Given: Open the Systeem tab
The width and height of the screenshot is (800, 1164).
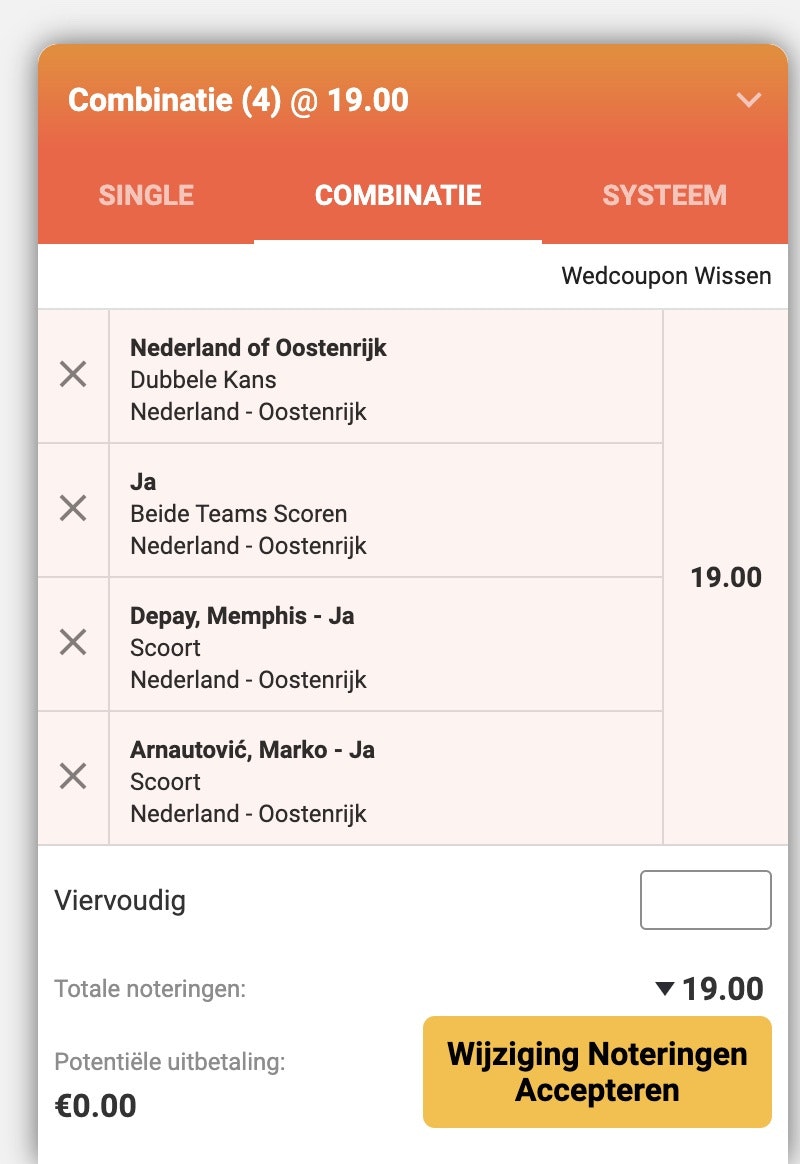Looking at the screenshot, I should point(664,195).
